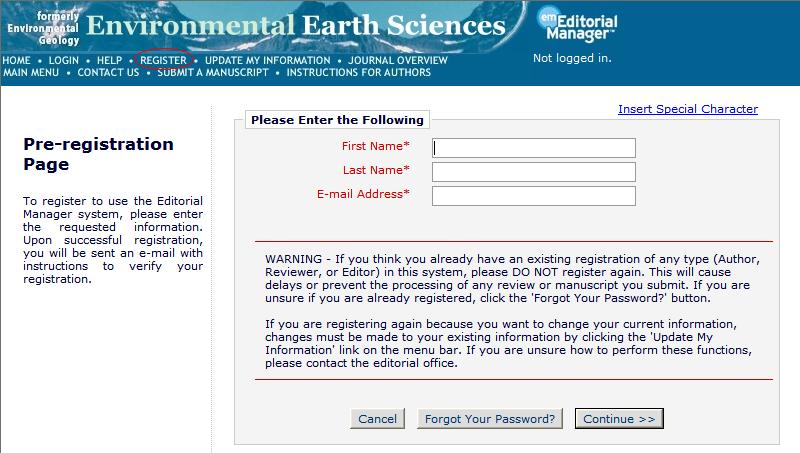Go to the LOGIN page
The height and width of the screenshot is (453, 800).
(x=63, y=60)
